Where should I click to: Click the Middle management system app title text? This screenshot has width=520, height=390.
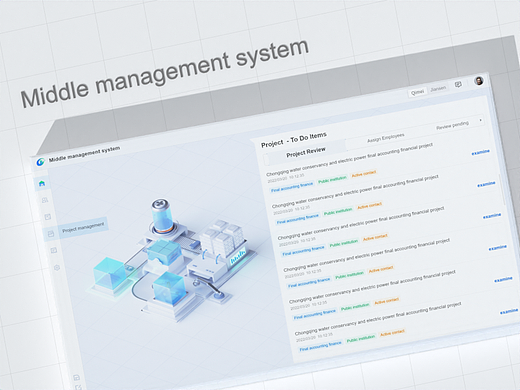tap(84, 154)
